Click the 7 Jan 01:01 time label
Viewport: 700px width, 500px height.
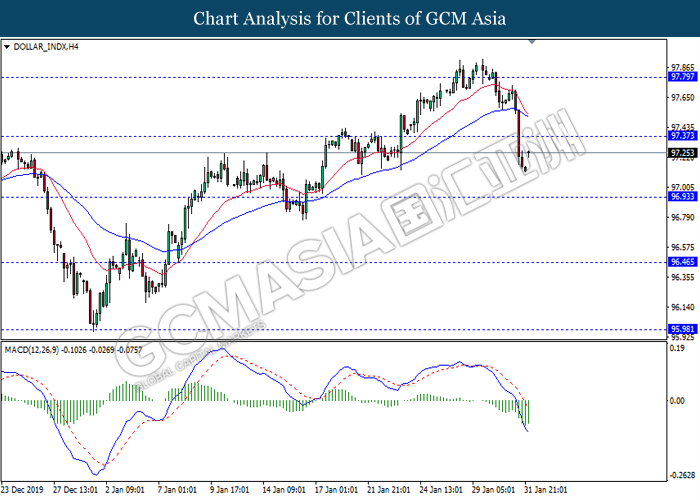(177, 490)
